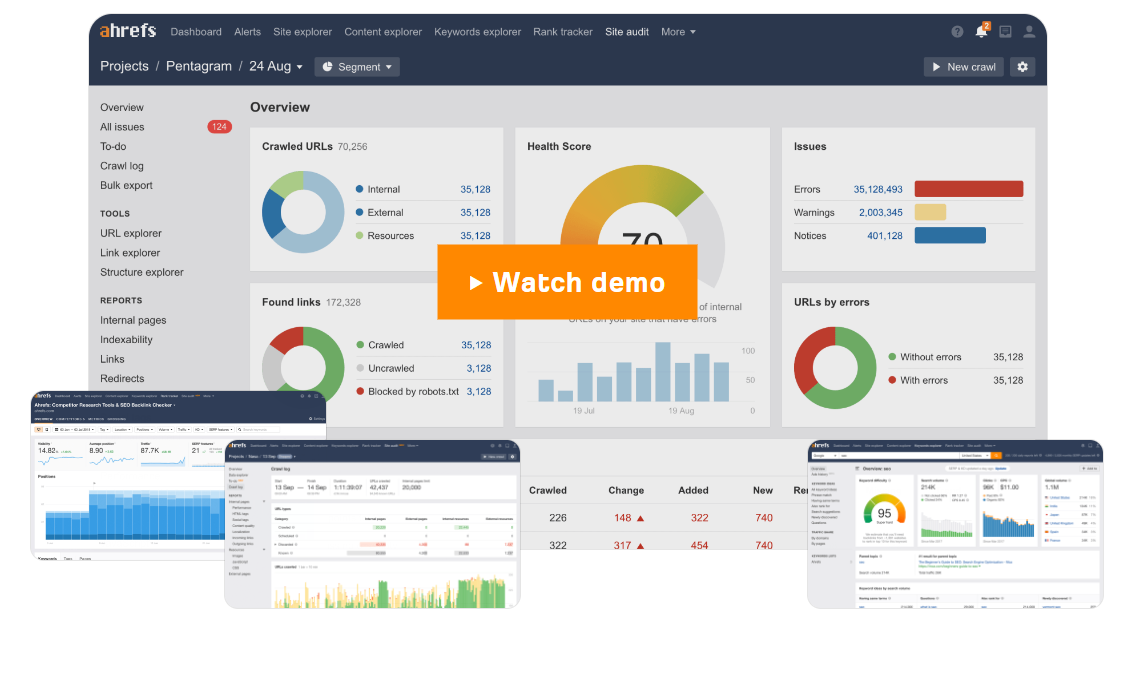This screenshot has width=1133, height=673.
Task: Click the Errors count 35,128,493
Action: point(877,189)
